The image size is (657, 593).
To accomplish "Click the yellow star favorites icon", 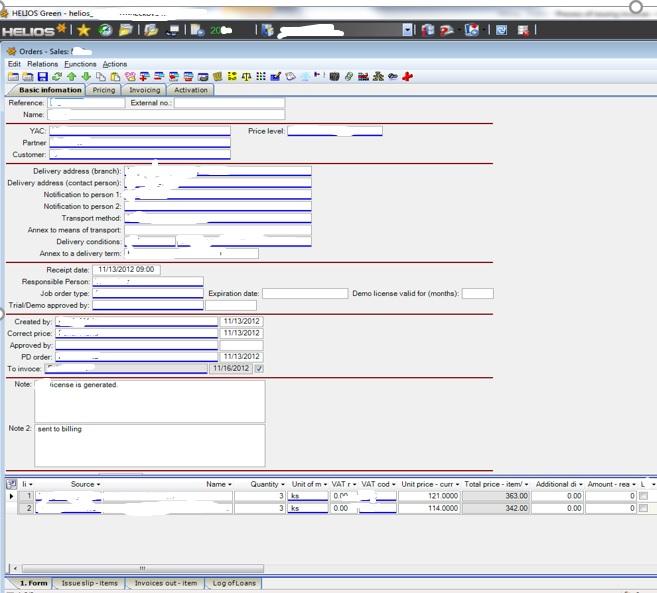I will [83, 30].
